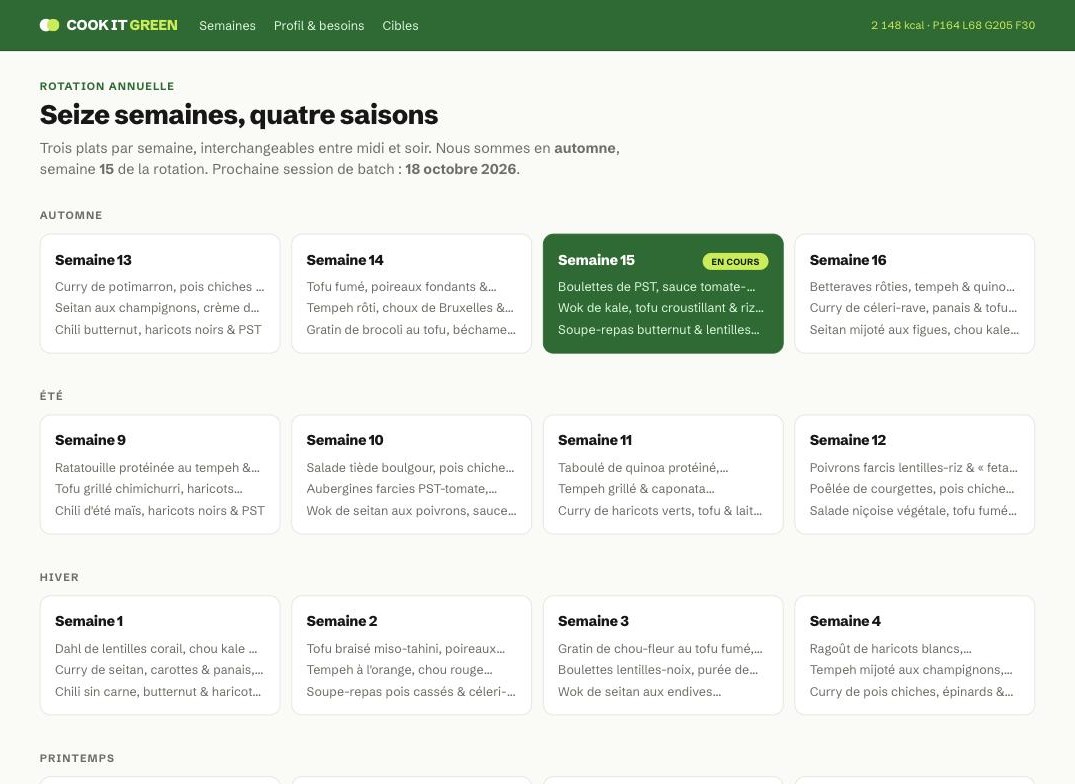
Task: Click 'Soupe-repas butternut & lentilles' dish
Action: 658,330
